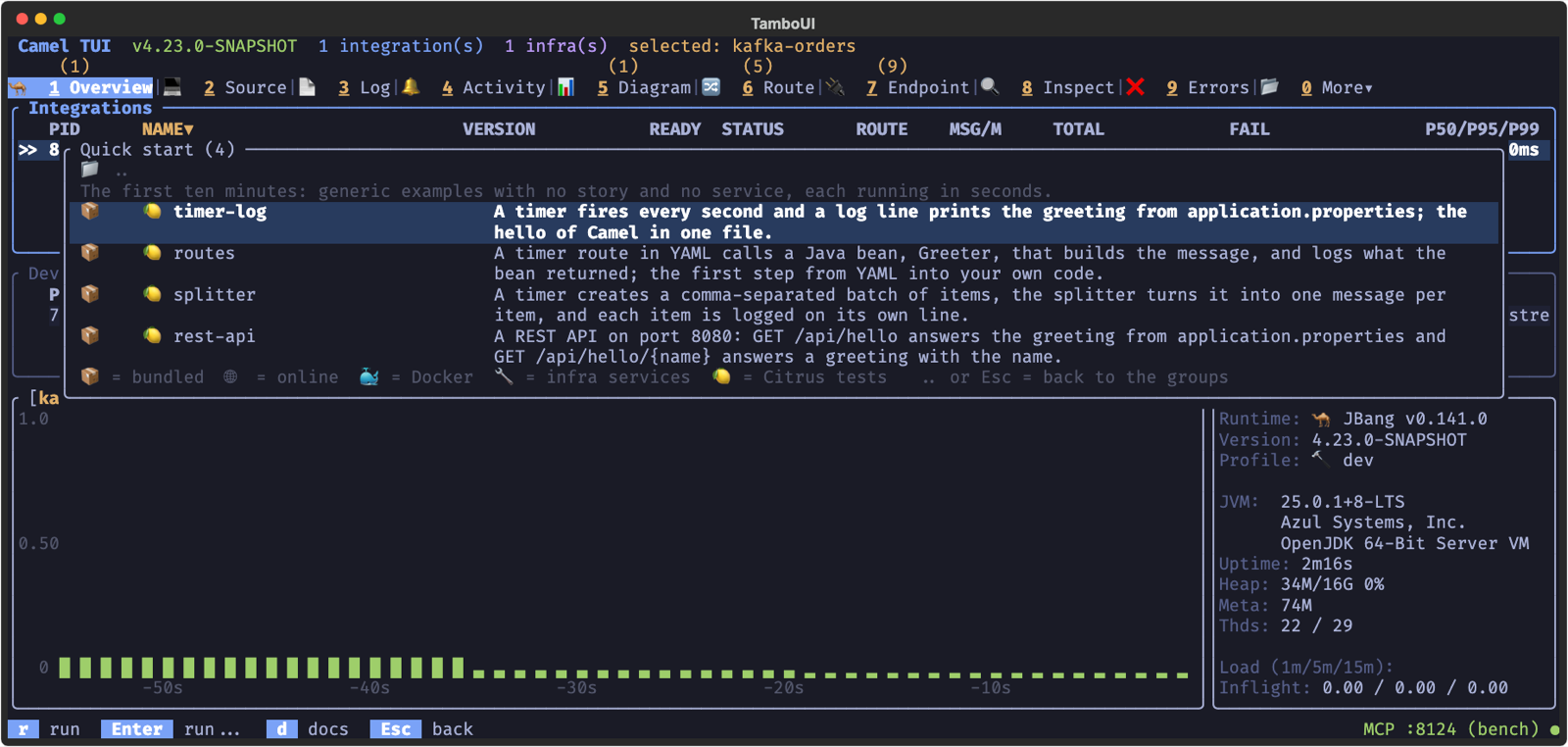Click the '0ms' latency value
The image size is (1568, 747).
[1524, 149]
